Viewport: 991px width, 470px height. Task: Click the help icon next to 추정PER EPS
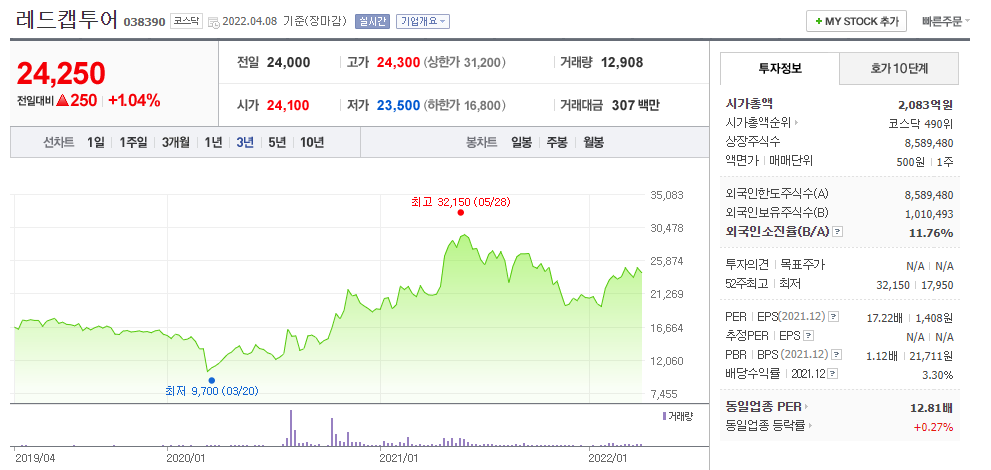tap(808, 335)
